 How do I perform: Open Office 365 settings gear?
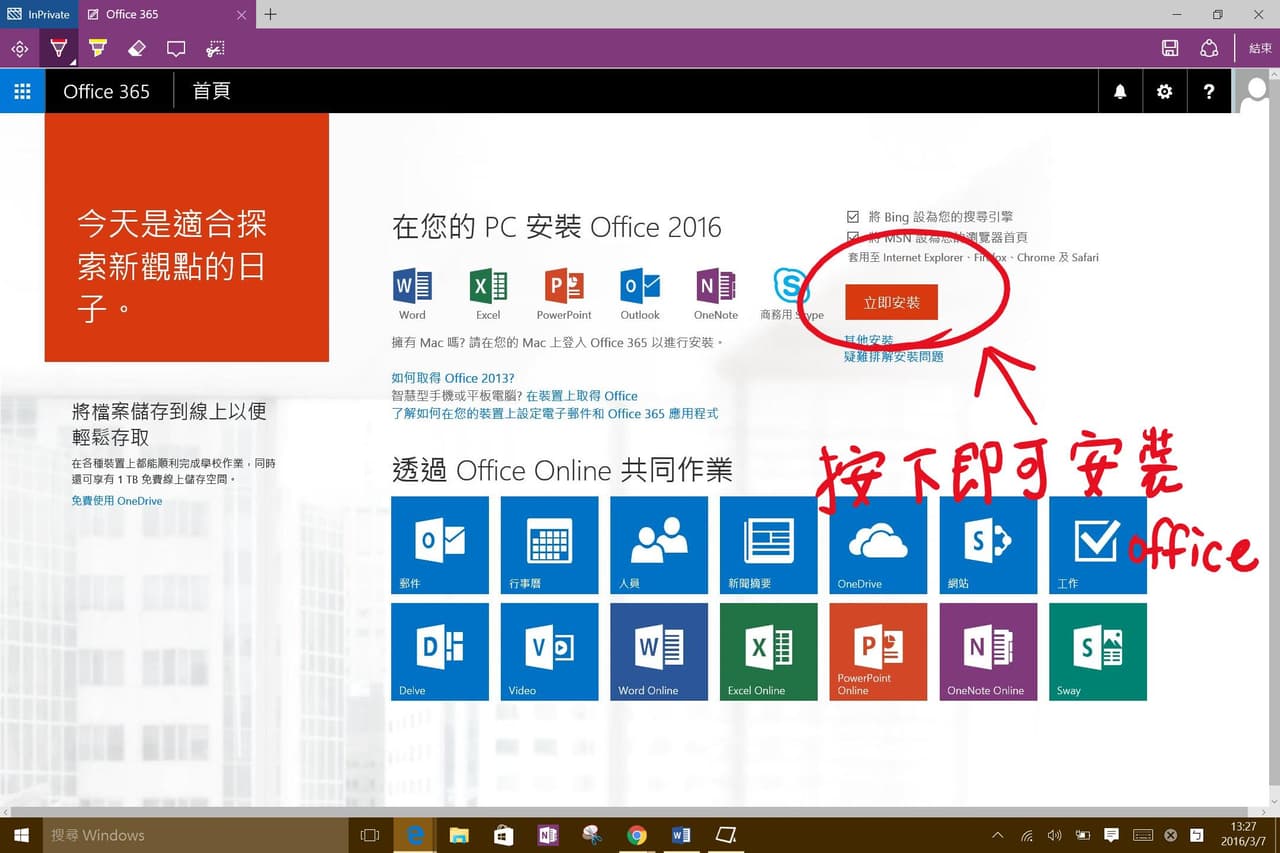[1164, 91]
